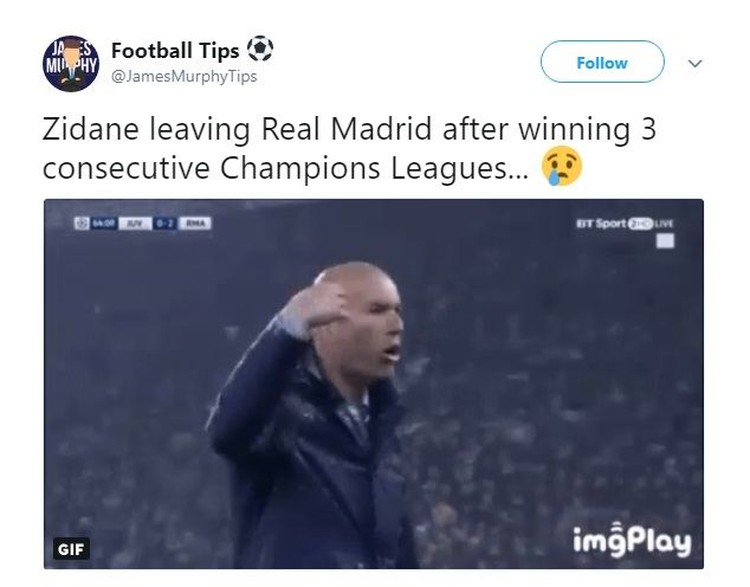Click the GIF badge on the media
Image resolution: width=750 pixels, height=587 pixels.
coord(71,549)
